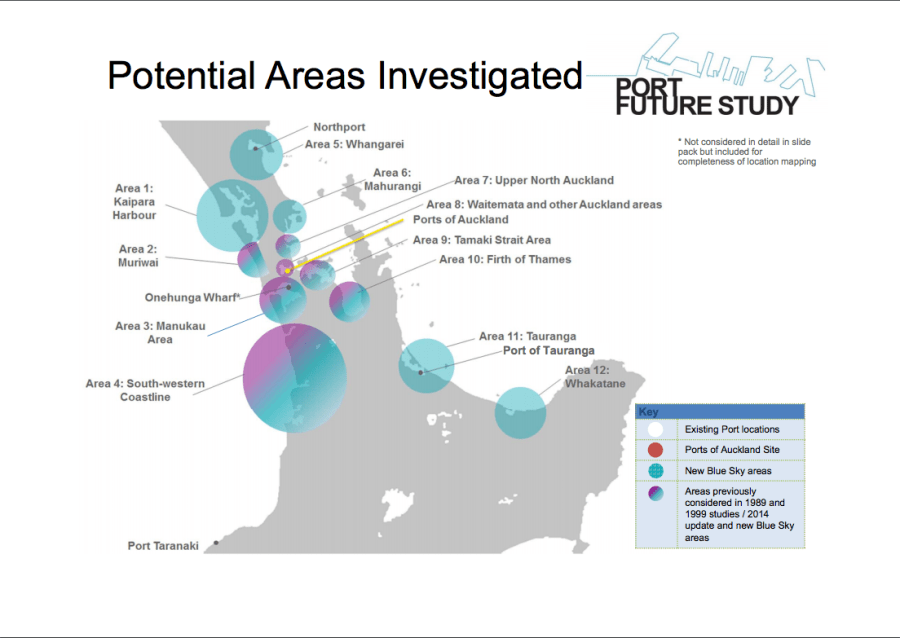Click the Whangarei circle near Northport
This screenshot has width=900, height=638.
258,153
